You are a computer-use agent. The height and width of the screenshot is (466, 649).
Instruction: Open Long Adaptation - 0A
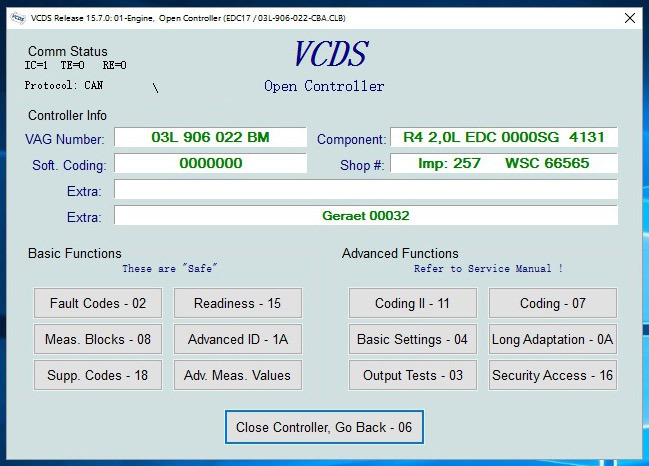[553, 339]
